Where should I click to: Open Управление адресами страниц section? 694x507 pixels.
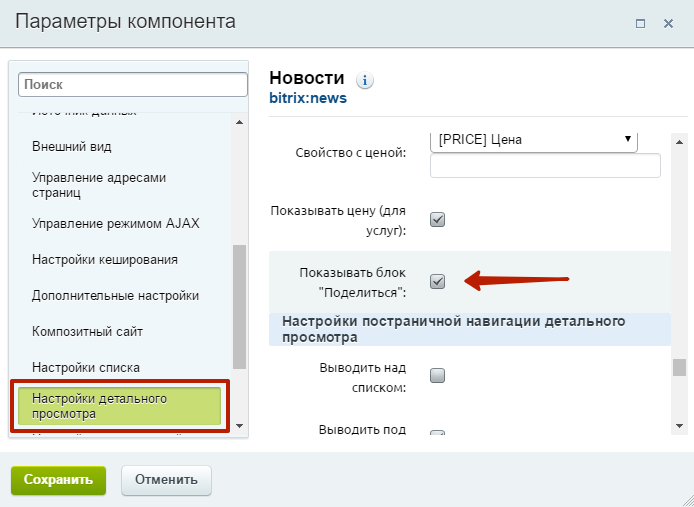coord(99,185)
